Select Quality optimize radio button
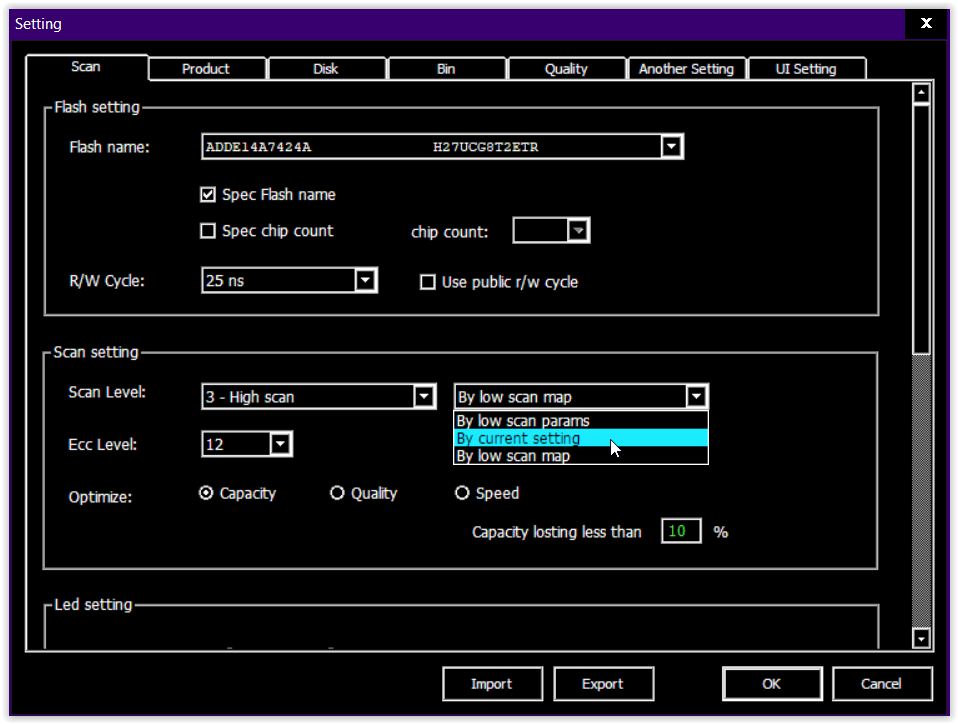 [337, 492]
